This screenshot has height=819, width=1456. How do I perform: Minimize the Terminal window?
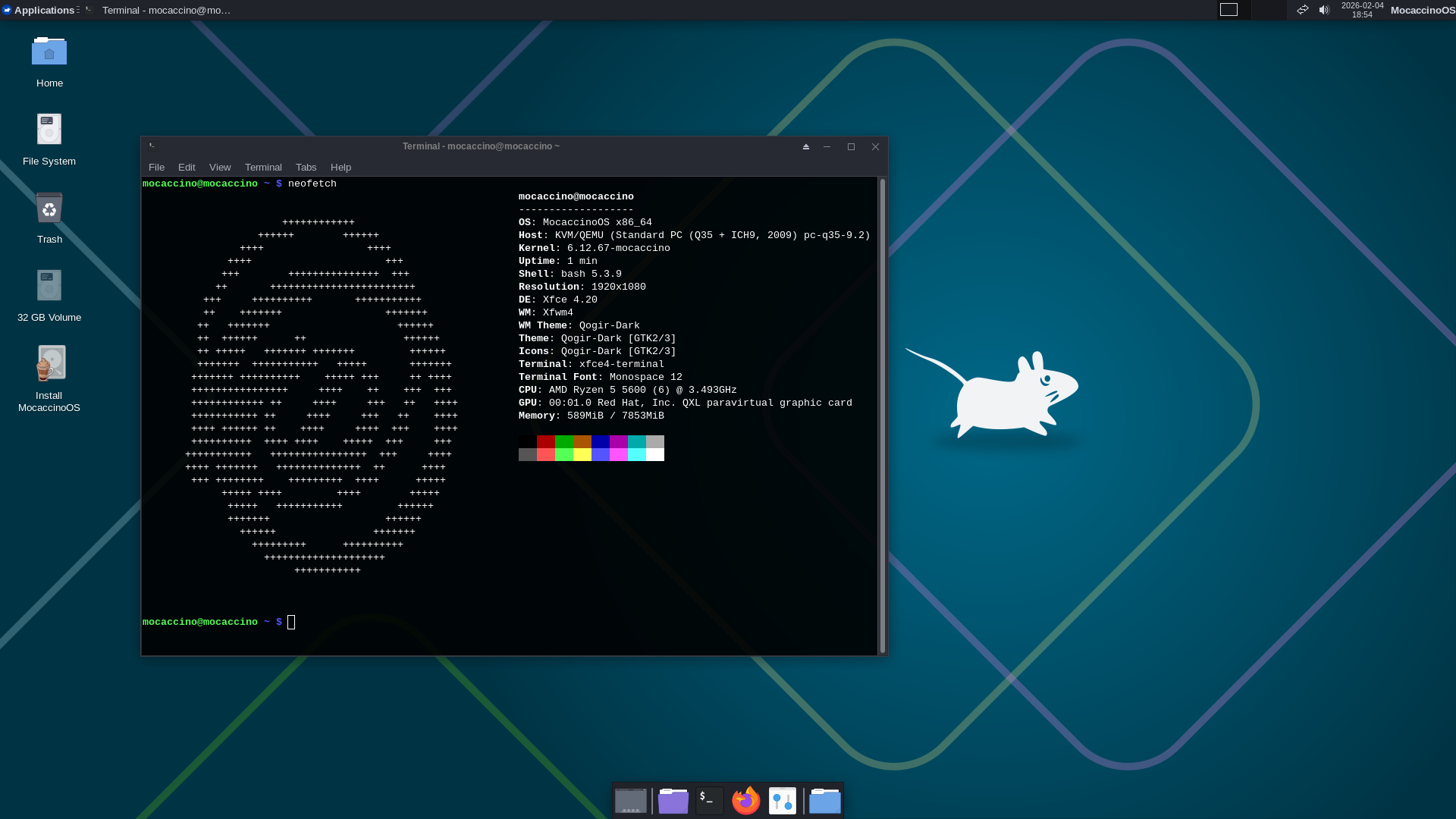tap(827, 146)
